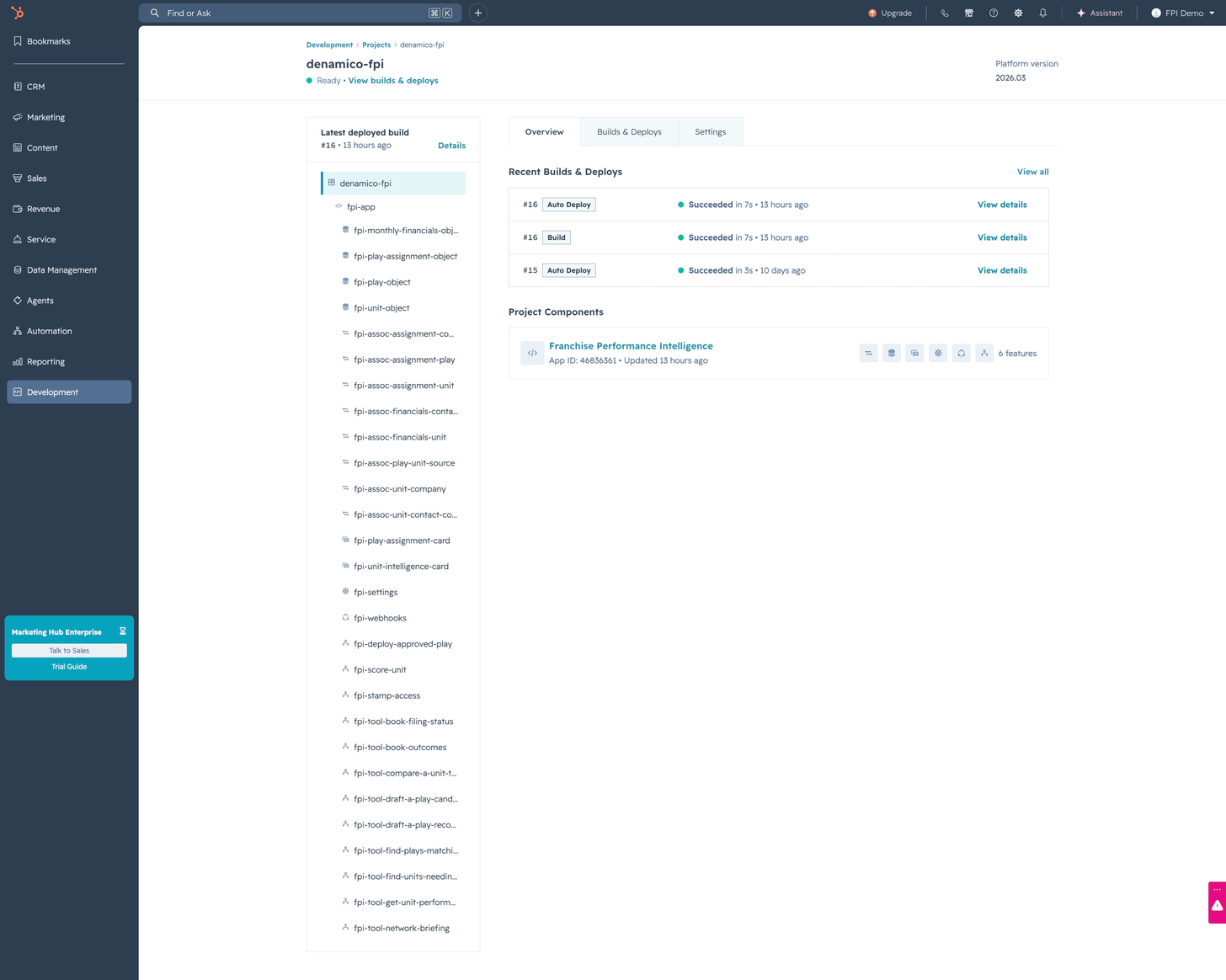The width and height of the screenshot is (1226, 980).
Task: Click the object database feature icon in component card
Action: coord(892,354)
